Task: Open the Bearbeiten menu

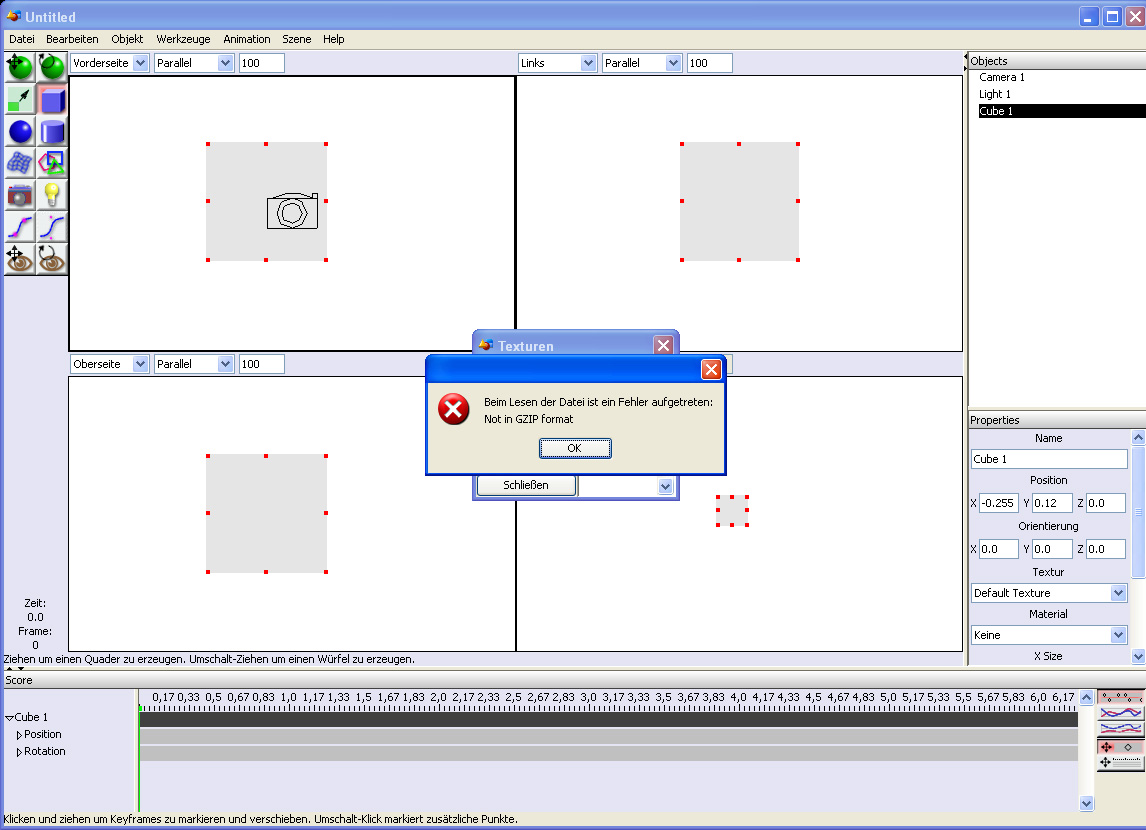Action: [72, 39]
